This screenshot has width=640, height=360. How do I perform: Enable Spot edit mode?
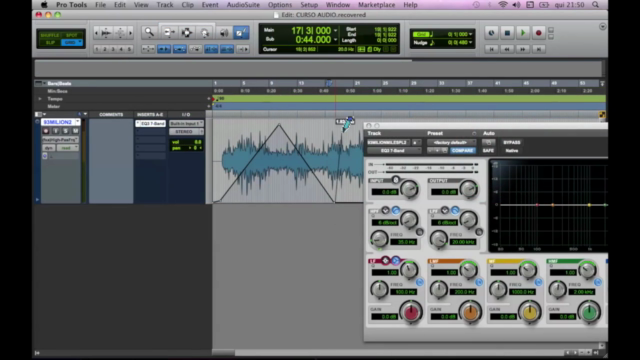point(72,35)
